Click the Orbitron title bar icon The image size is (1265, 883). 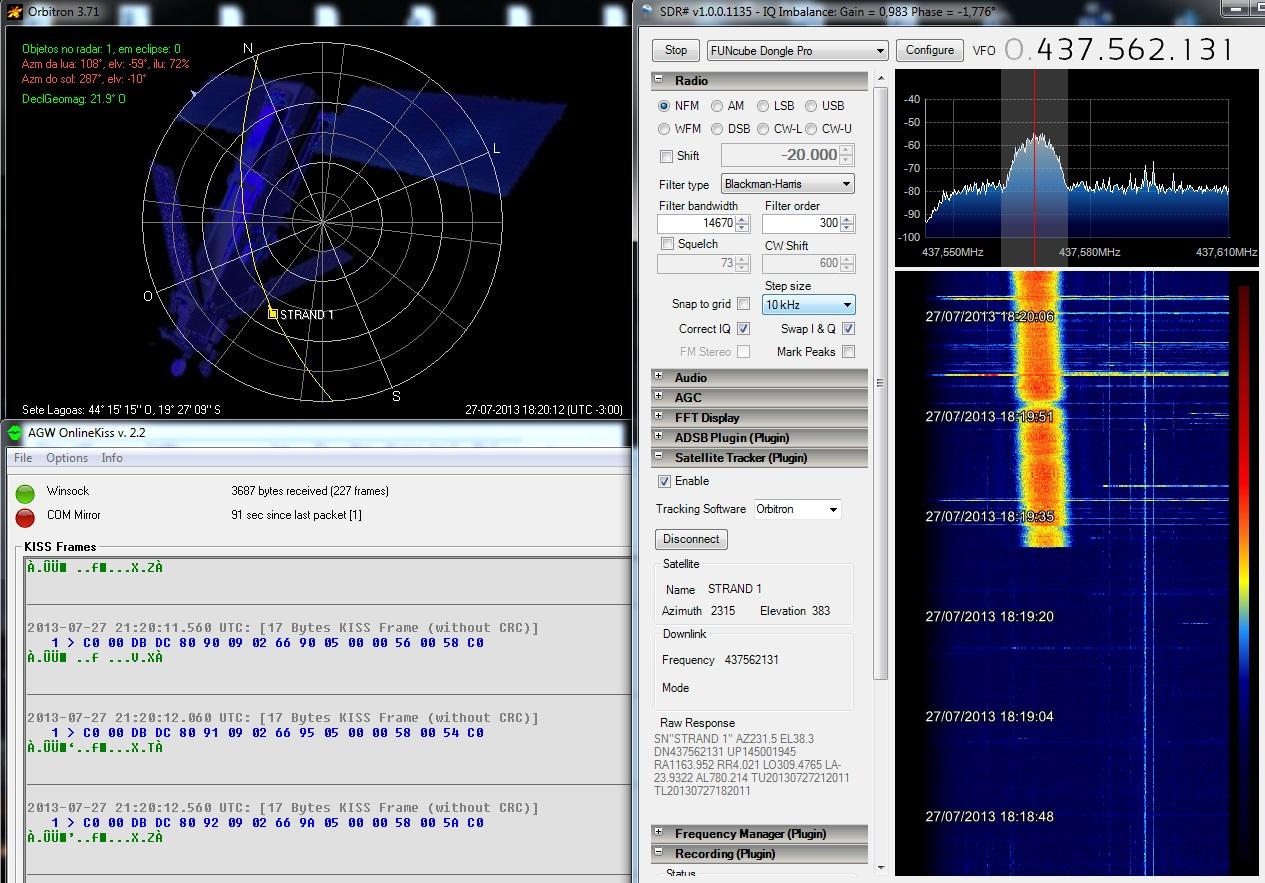(x=13, y=11)
